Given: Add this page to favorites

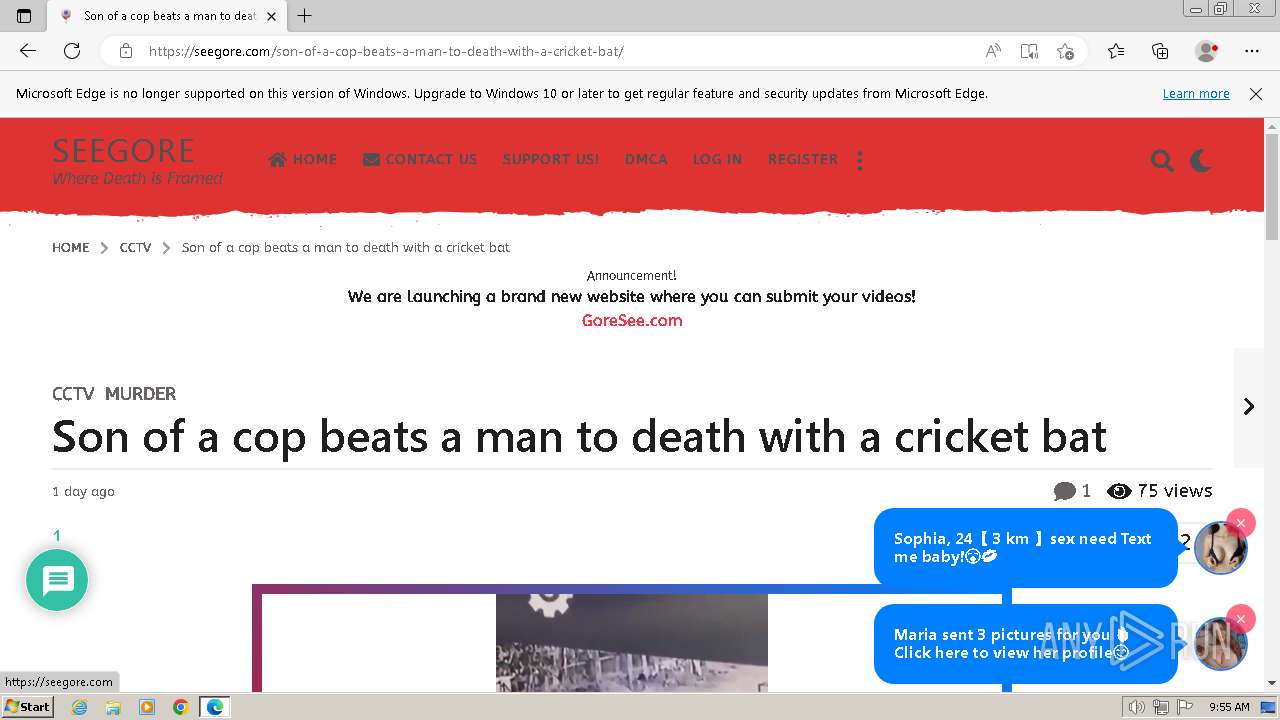Looking at the screenshot, I should click(x=1065, y=51).
